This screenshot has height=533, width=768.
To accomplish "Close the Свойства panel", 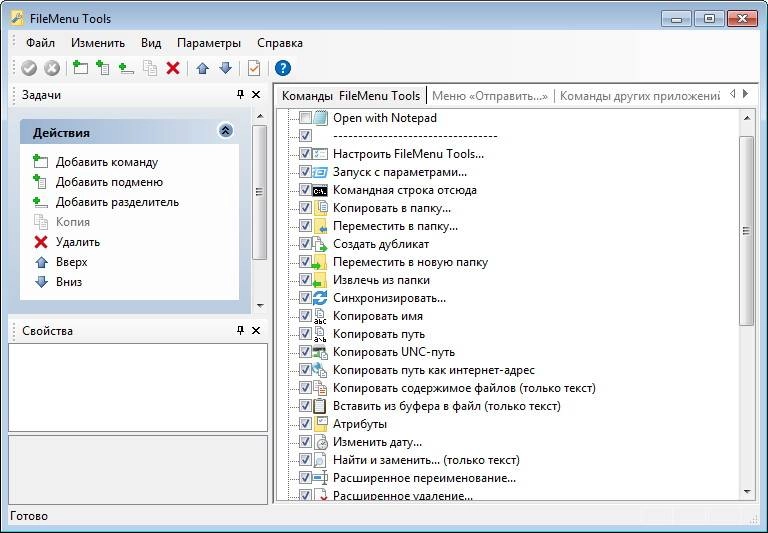I will (x=256, y=331).
